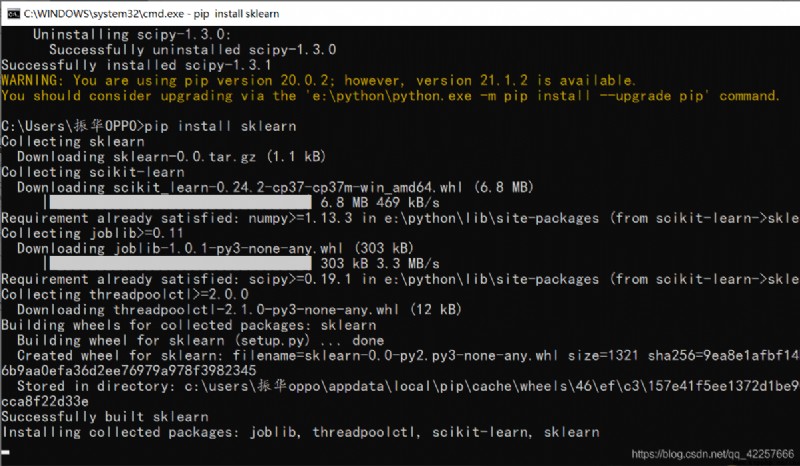
Task: Click the 'Installing collected packages' line
Action: 301,432
